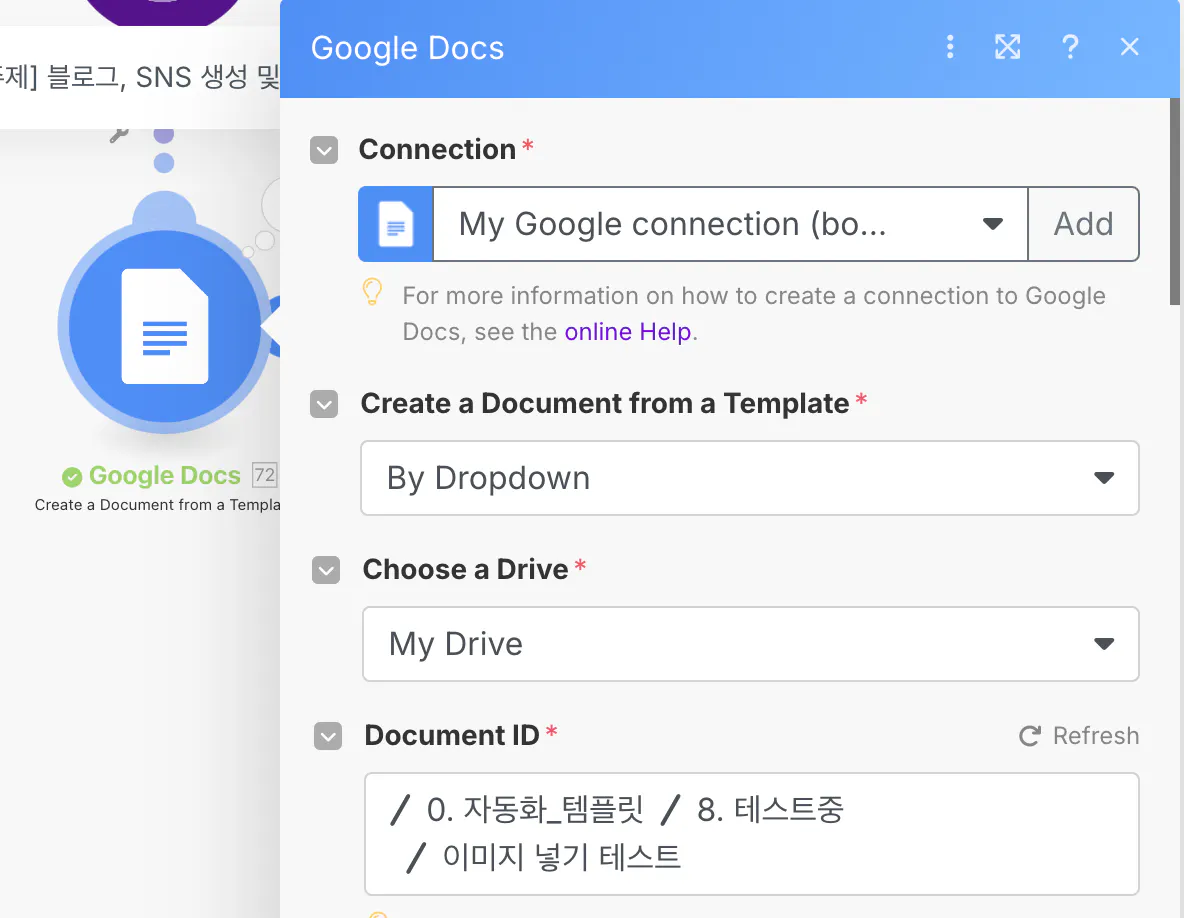Click 이미지 넣기 테스트 document name

tap(562, 857)
